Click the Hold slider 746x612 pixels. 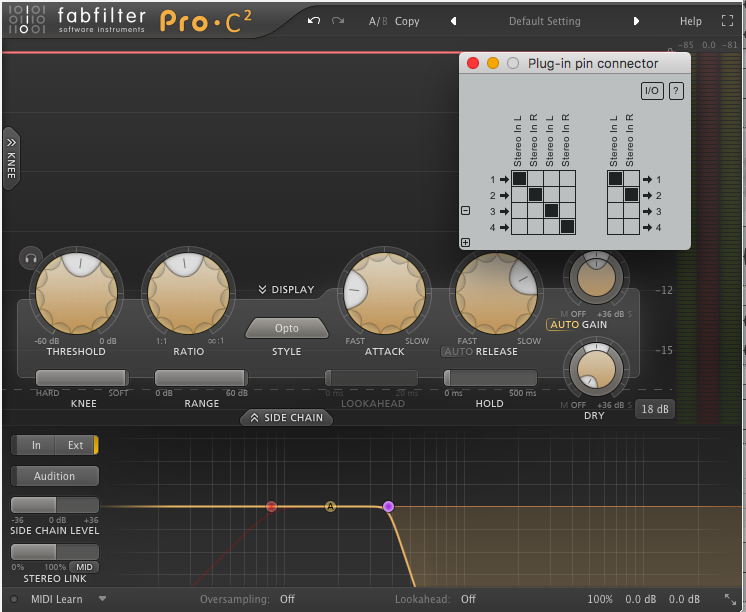coord(491,378)
